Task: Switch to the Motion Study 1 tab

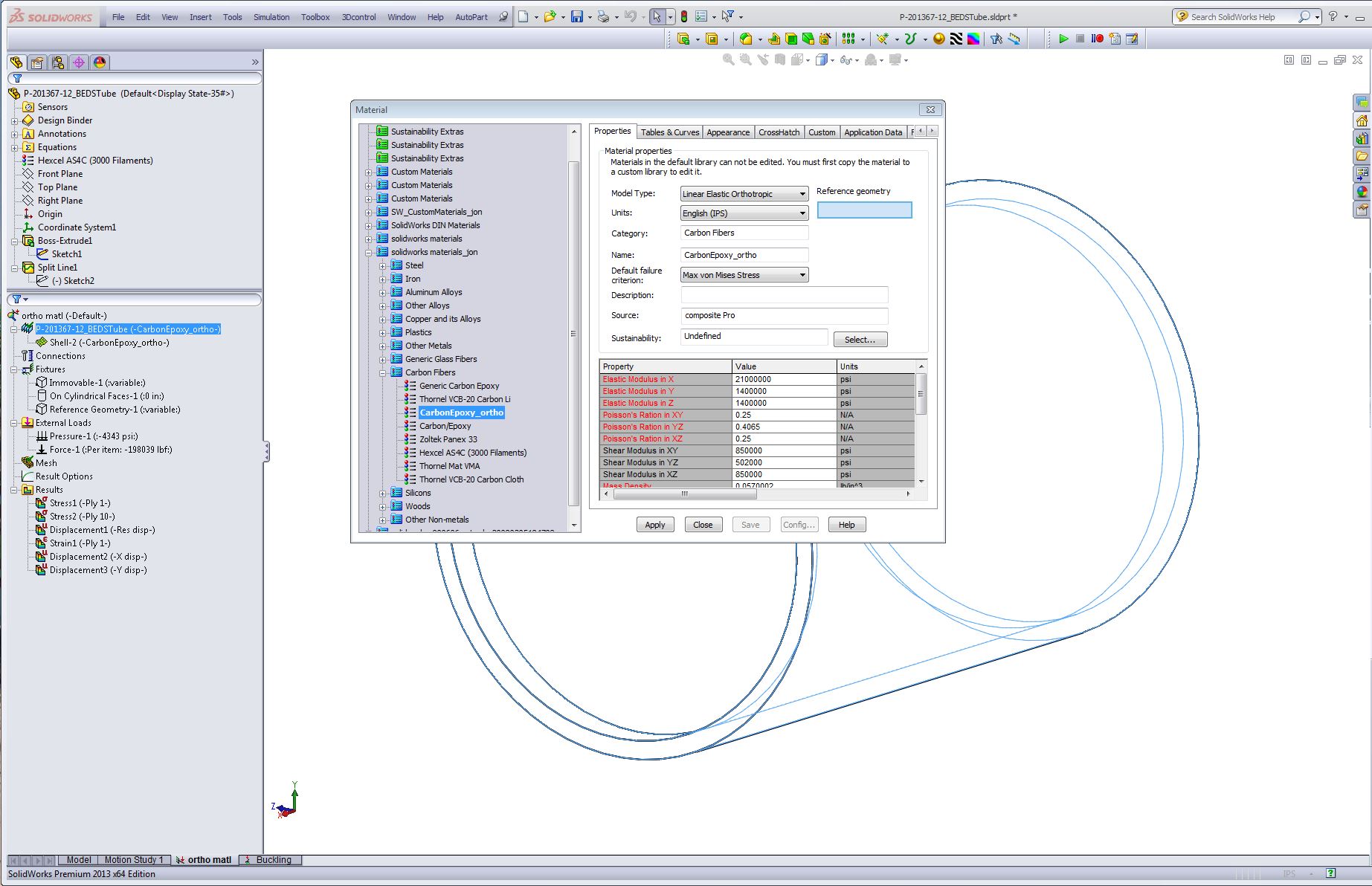Action: pyautogui.click(x=134, y=860)
